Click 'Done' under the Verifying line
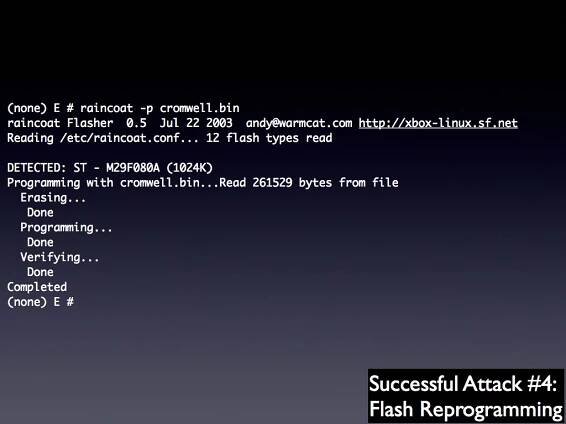The height and width of the screenshot is (424, 566). (40, 272)
